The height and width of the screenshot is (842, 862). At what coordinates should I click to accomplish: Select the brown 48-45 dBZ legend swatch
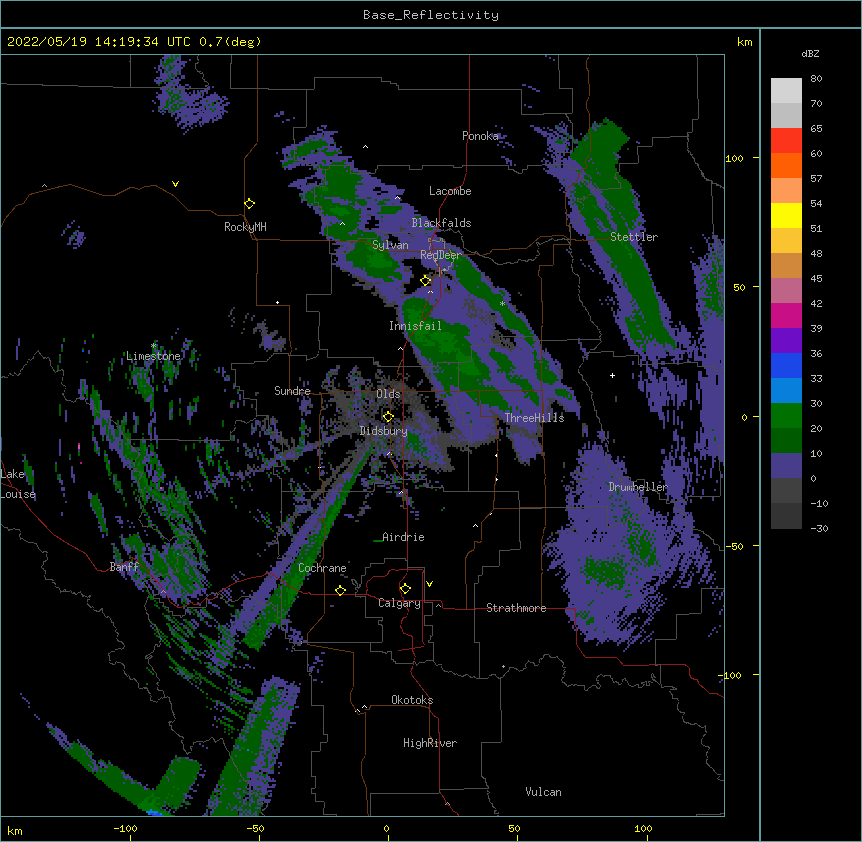click(786, 265)
